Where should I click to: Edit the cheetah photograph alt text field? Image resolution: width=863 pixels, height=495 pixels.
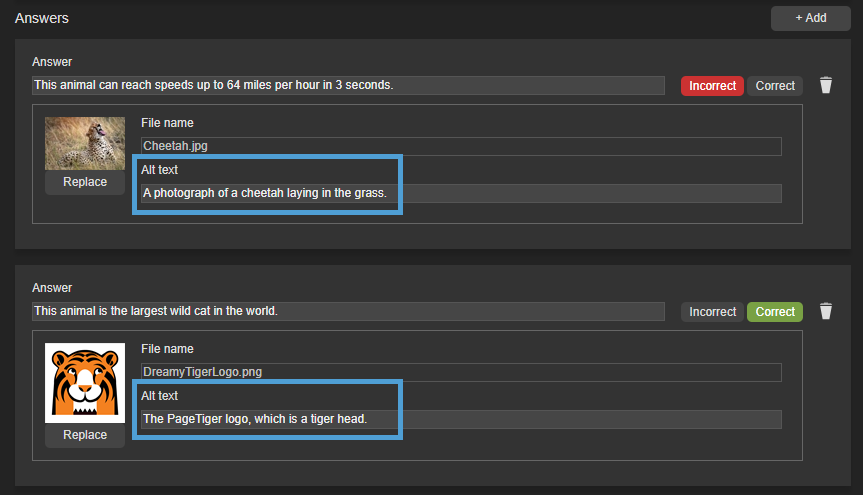coord(460,193)
